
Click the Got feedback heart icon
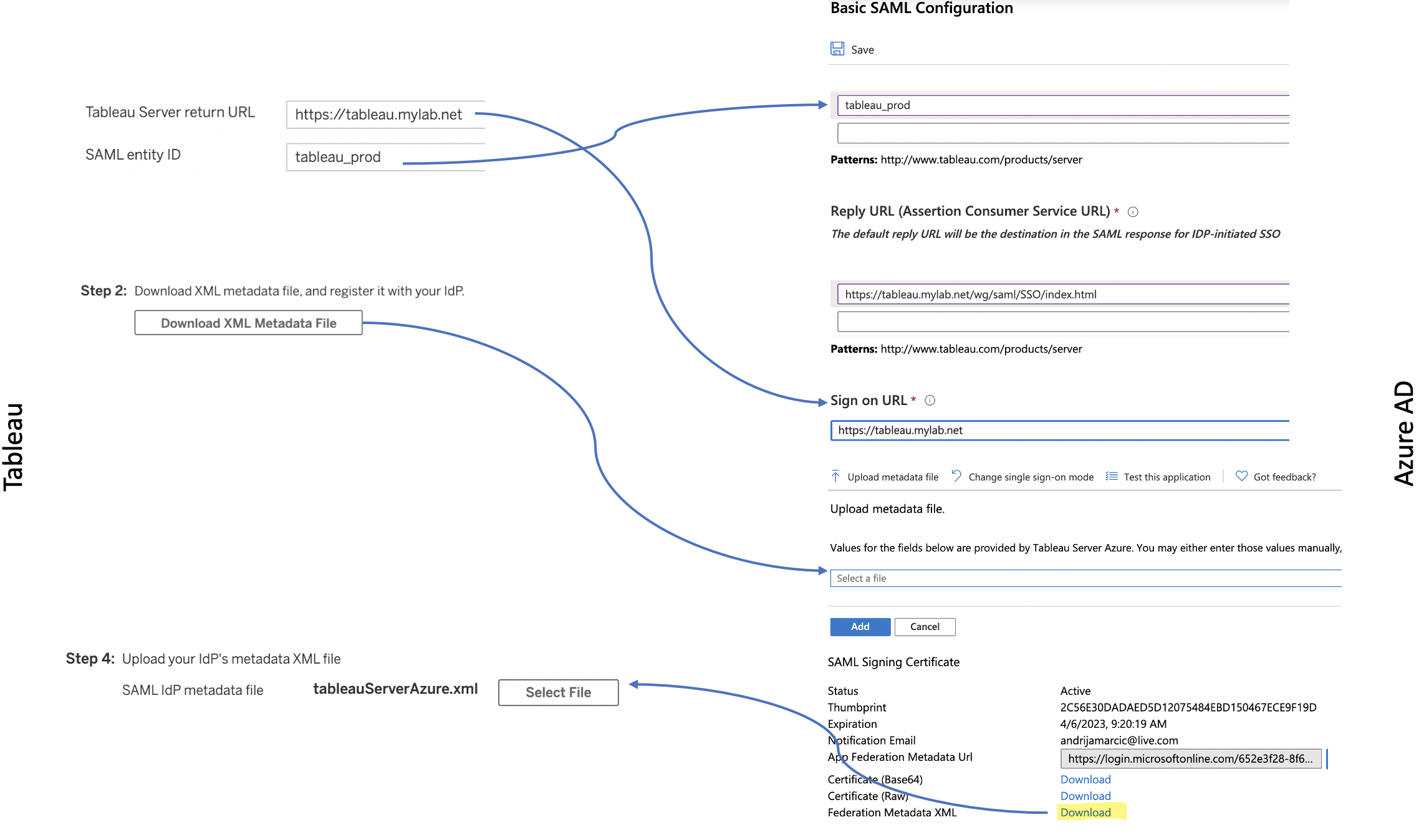1241,477
